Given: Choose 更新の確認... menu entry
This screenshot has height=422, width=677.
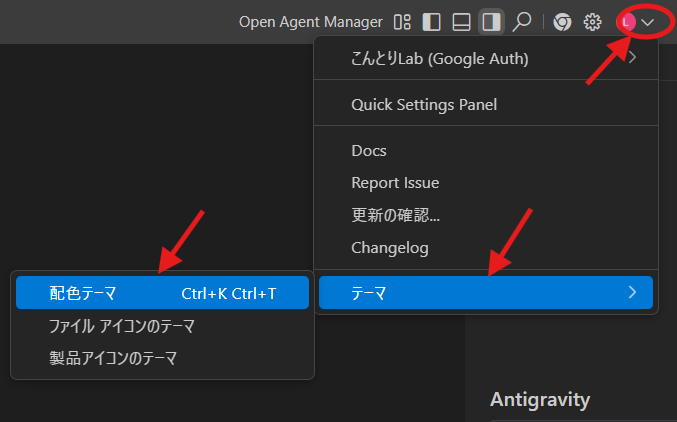Looking at the screenshot, I should 395,215.
